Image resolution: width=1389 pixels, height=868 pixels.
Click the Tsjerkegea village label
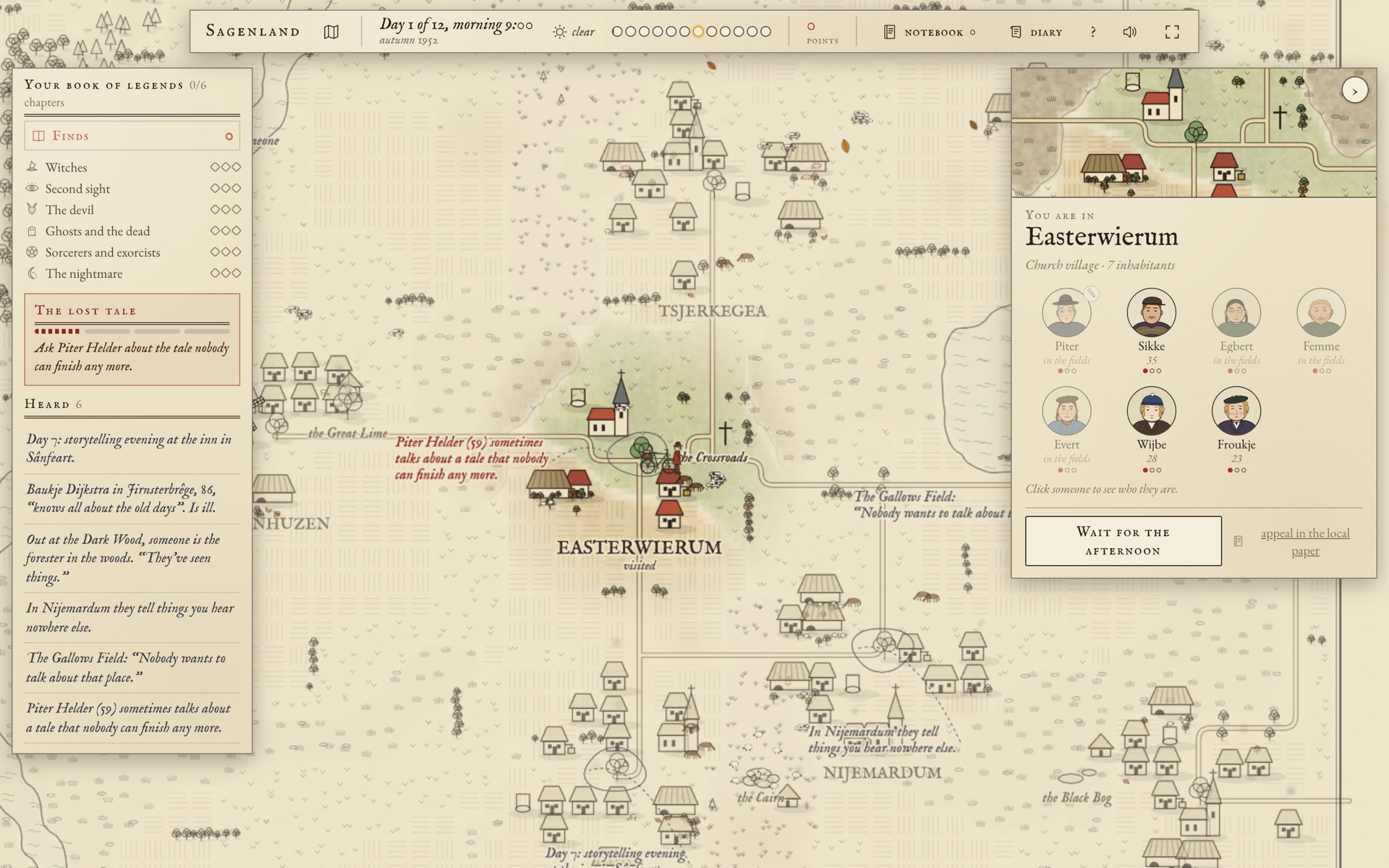(x=712, y=311)
